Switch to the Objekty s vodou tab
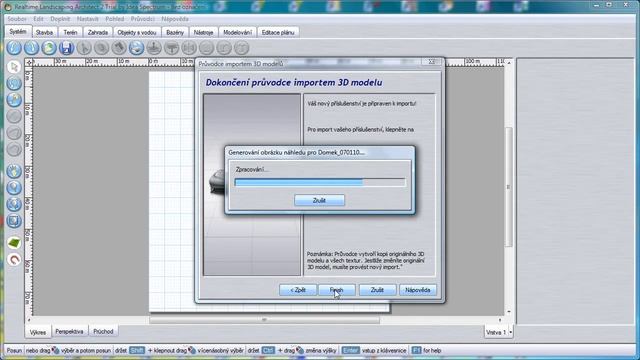This screenshot has height=360, width=640. [137, 32]
